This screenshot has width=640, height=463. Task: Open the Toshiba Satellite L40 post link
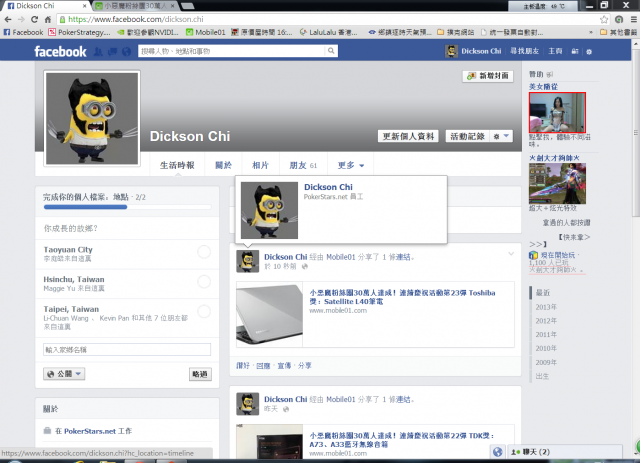coord(402,297)
